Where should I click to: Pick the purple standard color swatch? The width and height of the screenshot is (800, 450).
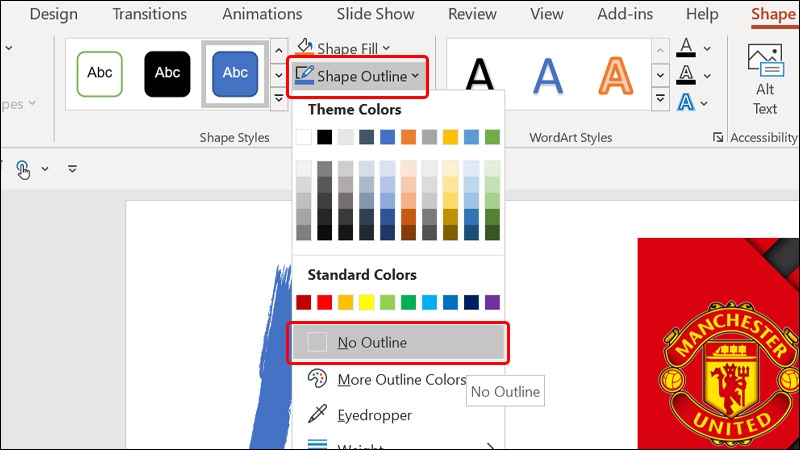tap(492, 302)
